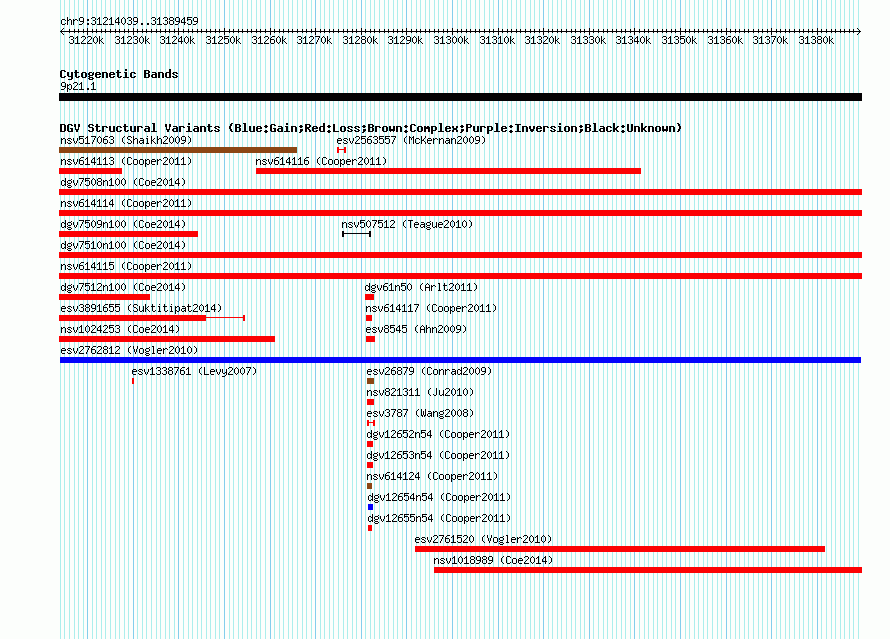Click the blue dgv12654n54 gain block
The width and height of the screenshot is (890, 639).
(371, 507)
